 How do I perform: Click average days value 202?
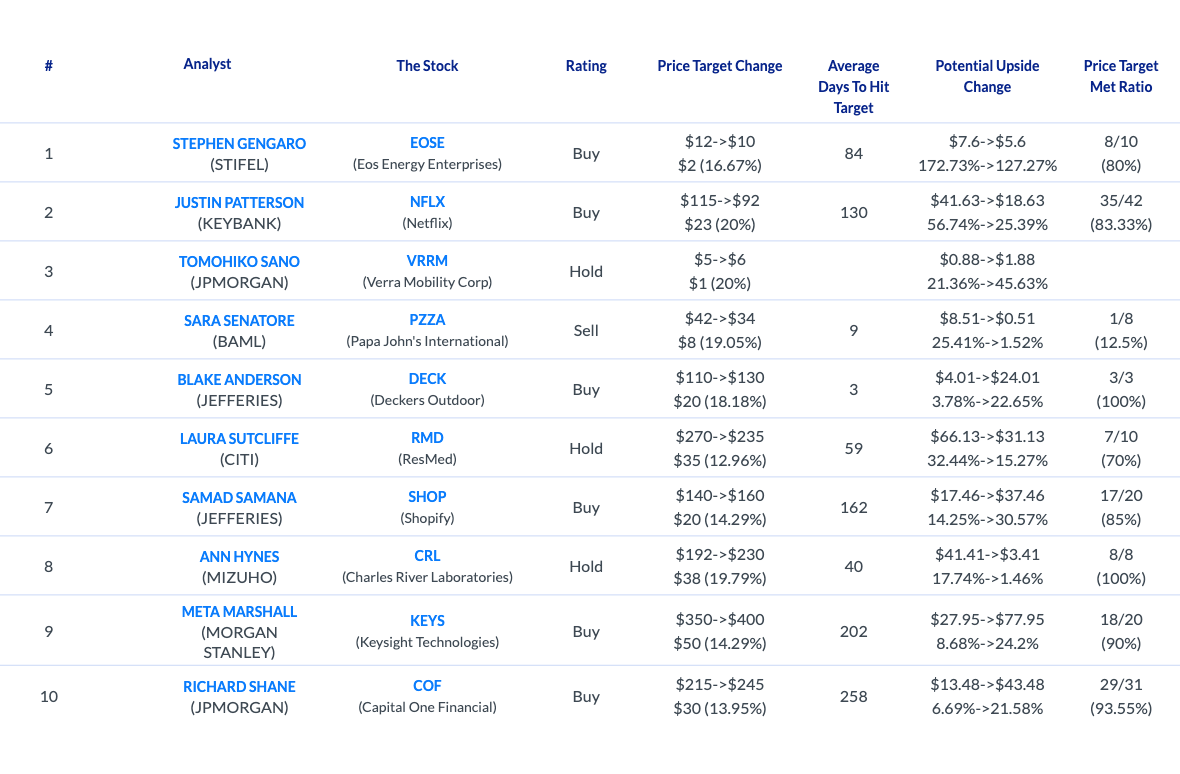853,632
